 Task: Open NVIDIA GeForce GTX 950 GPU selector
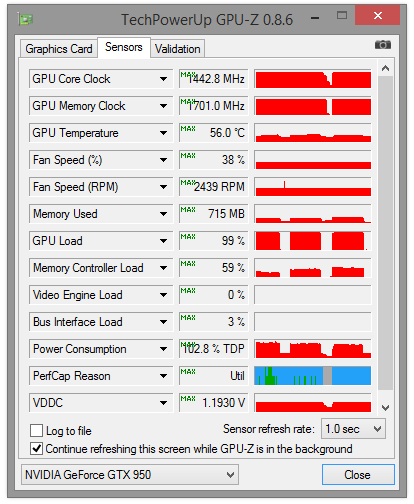(130, 475)
